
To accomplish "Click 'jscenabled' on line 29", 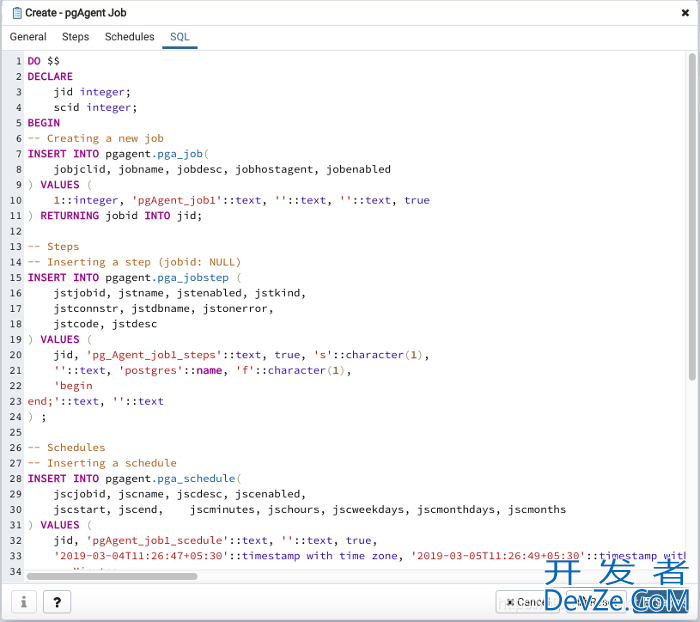I will click(268, 494).
